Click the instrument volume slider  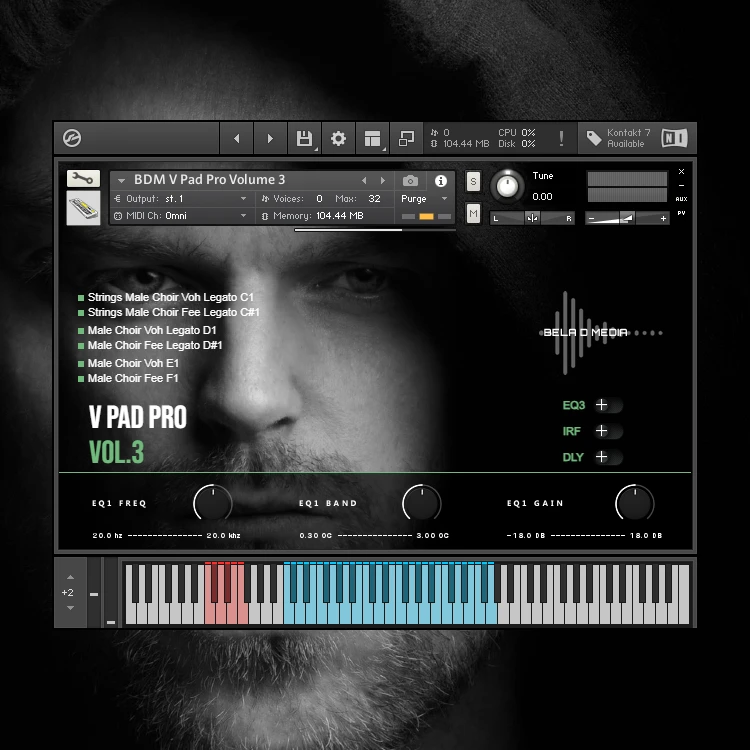click(x=627, y=218)
